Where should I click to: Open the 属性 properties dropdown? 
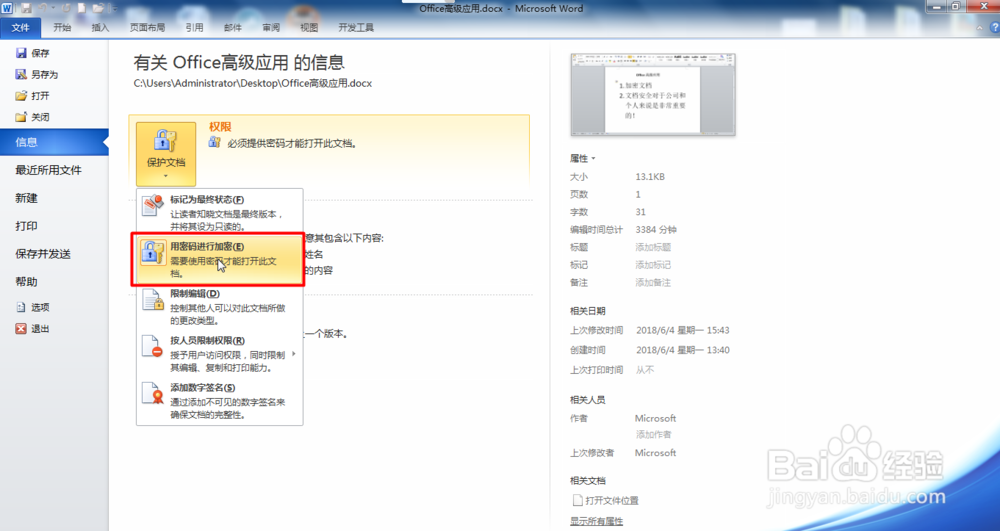(583, 158)
